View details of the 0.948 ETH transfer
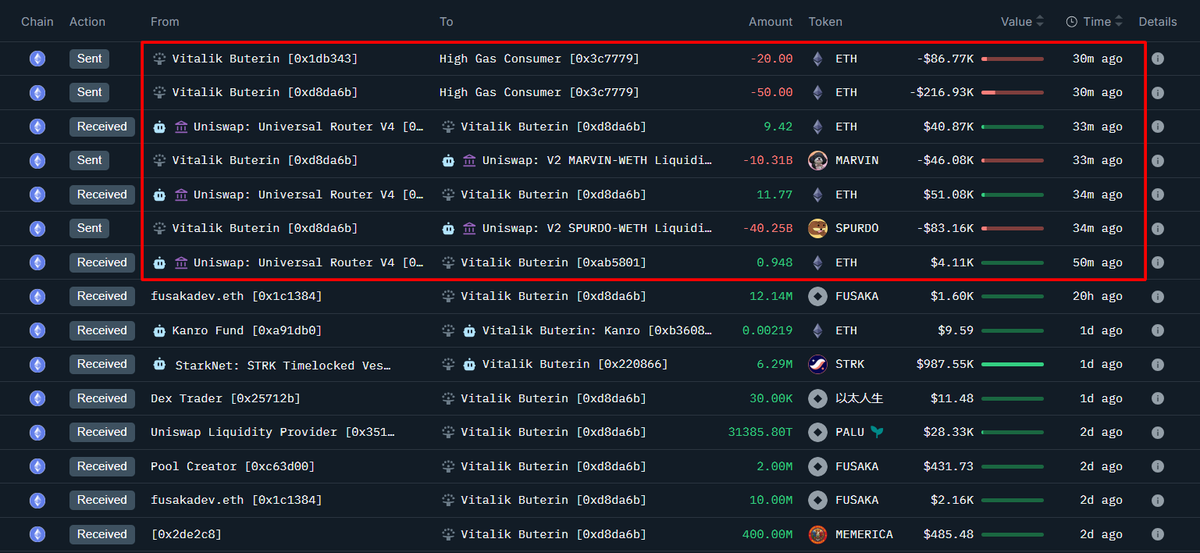1200x553 pixels. click(x=1157, y=263)
